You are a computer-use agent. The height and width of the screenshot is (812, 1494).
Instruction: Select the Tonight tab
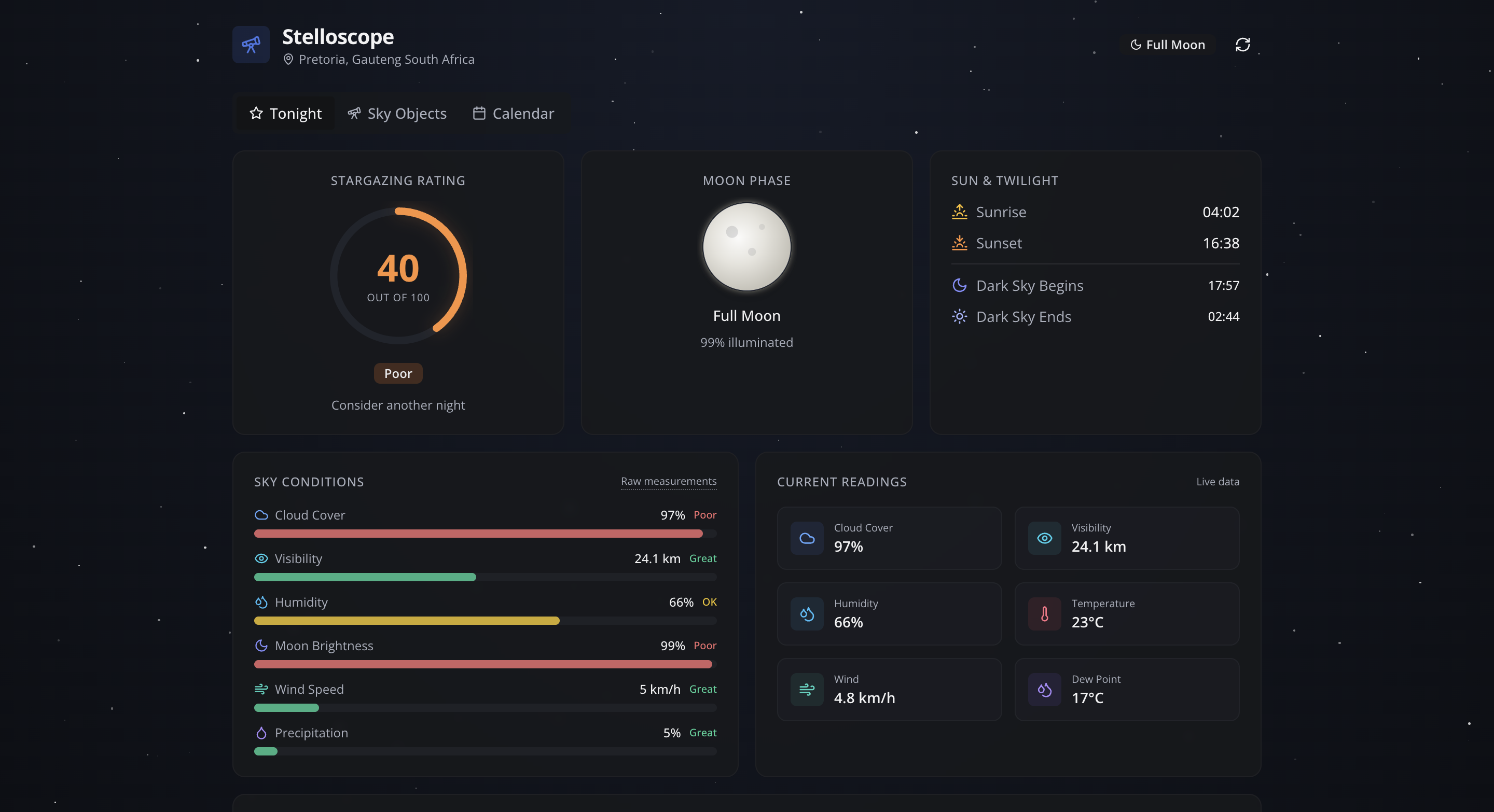285,114
